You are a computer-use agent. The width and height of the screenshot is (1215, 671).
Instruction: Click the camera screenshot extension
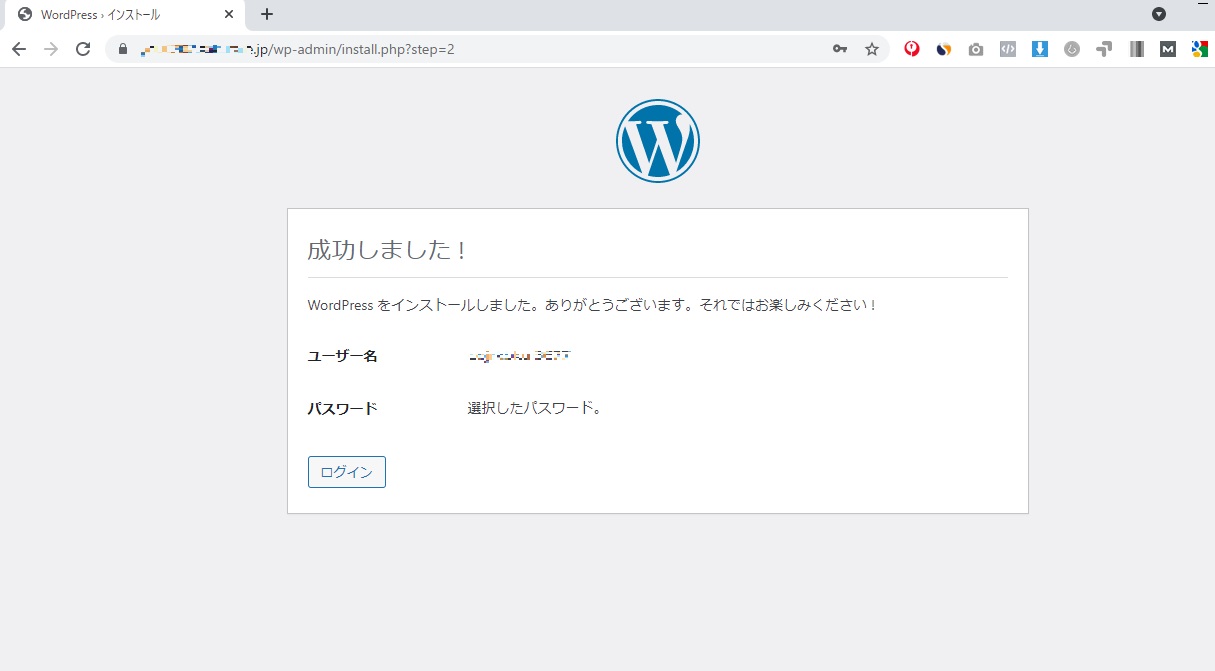click(976, 49)
